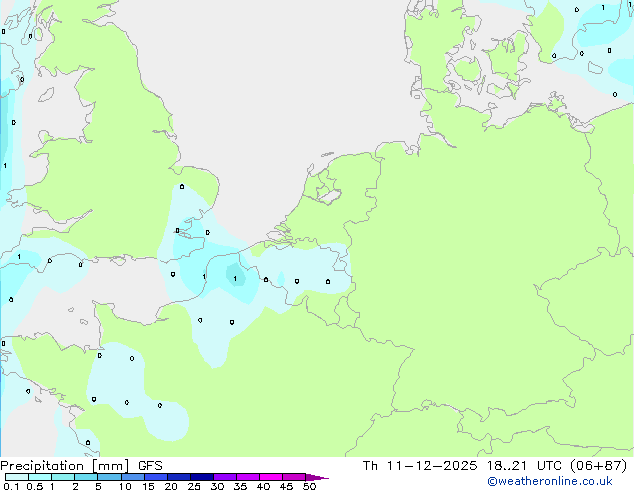634x490 pixels.
Task: Click the weatheronline.co.uk watermark link
Action: point(550,481)
